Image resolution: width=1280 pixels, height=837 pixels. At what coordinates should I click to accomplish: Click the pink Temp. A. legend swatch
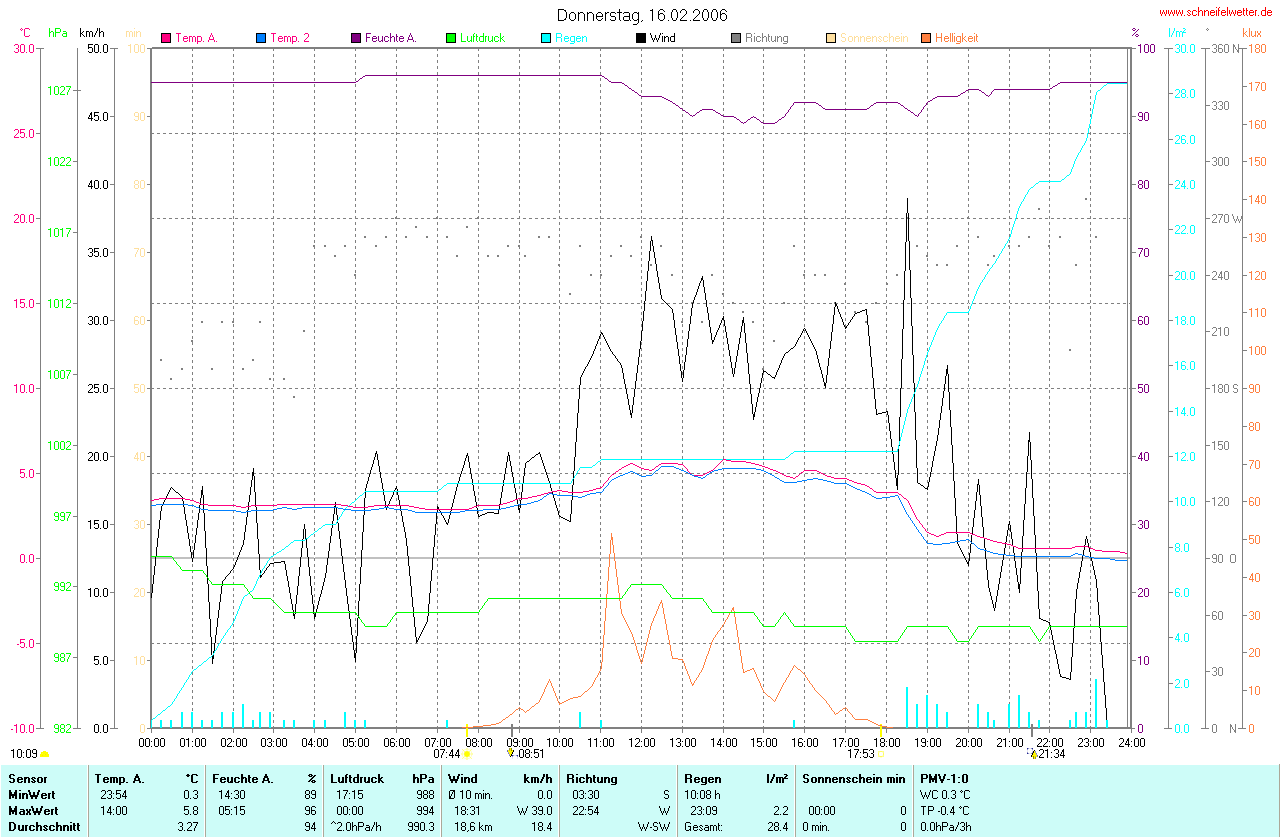[166, 38]
